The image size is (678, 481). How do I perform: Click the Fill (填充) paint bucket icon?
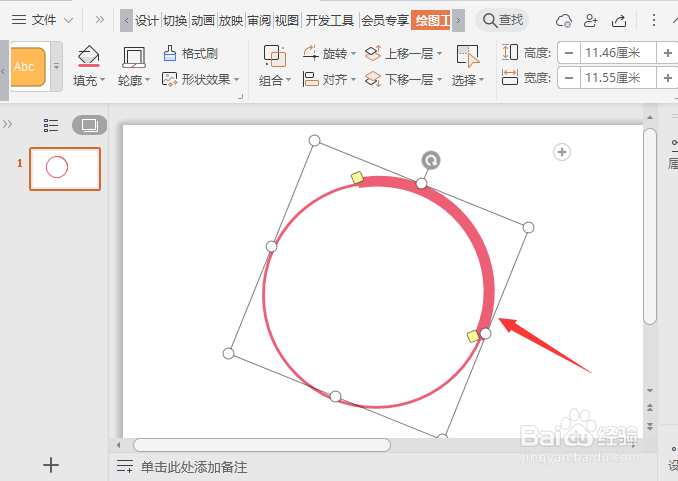89,57
